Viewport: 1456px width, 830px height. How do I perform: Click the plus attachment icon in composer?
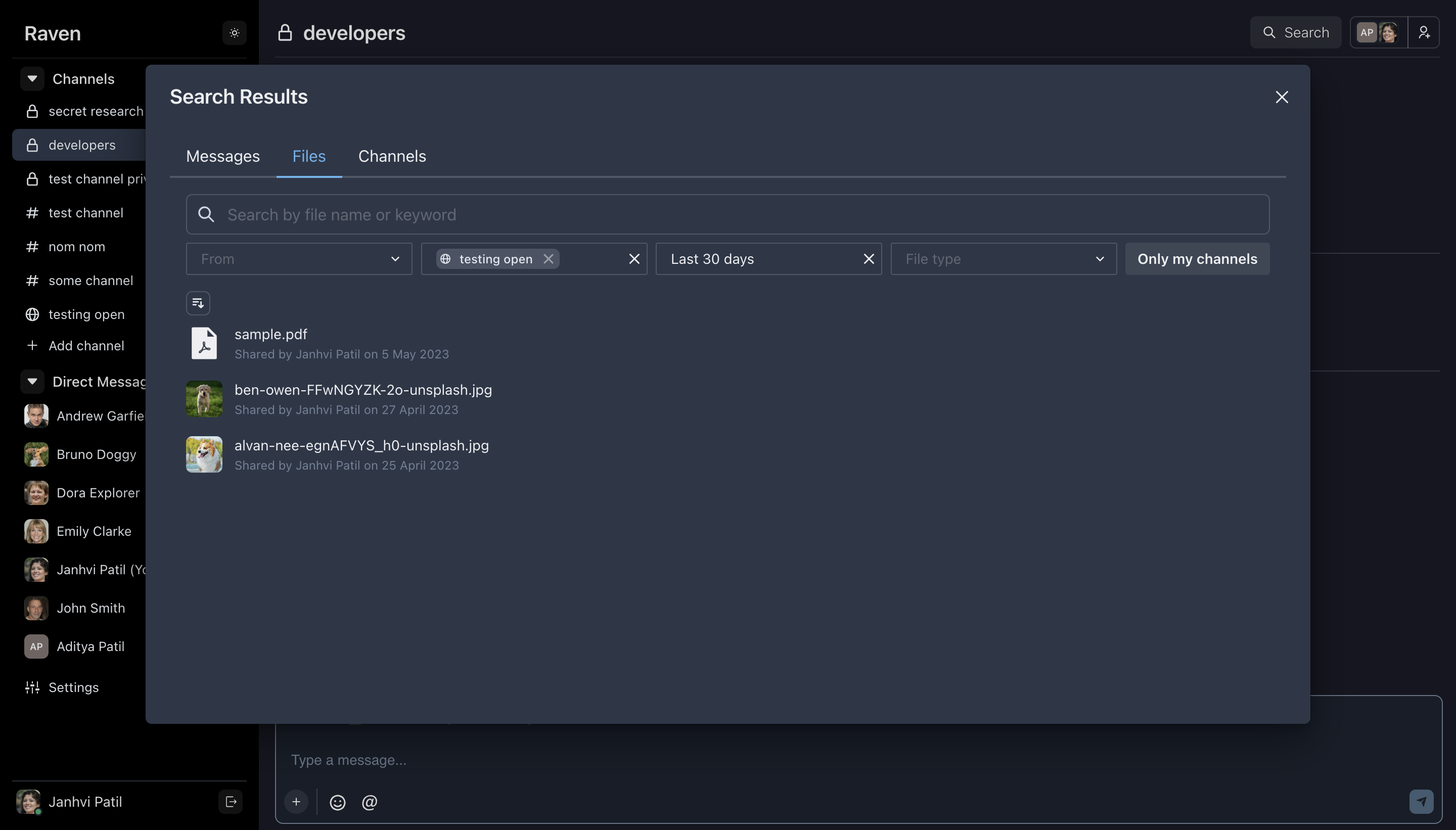coord(296,802)
